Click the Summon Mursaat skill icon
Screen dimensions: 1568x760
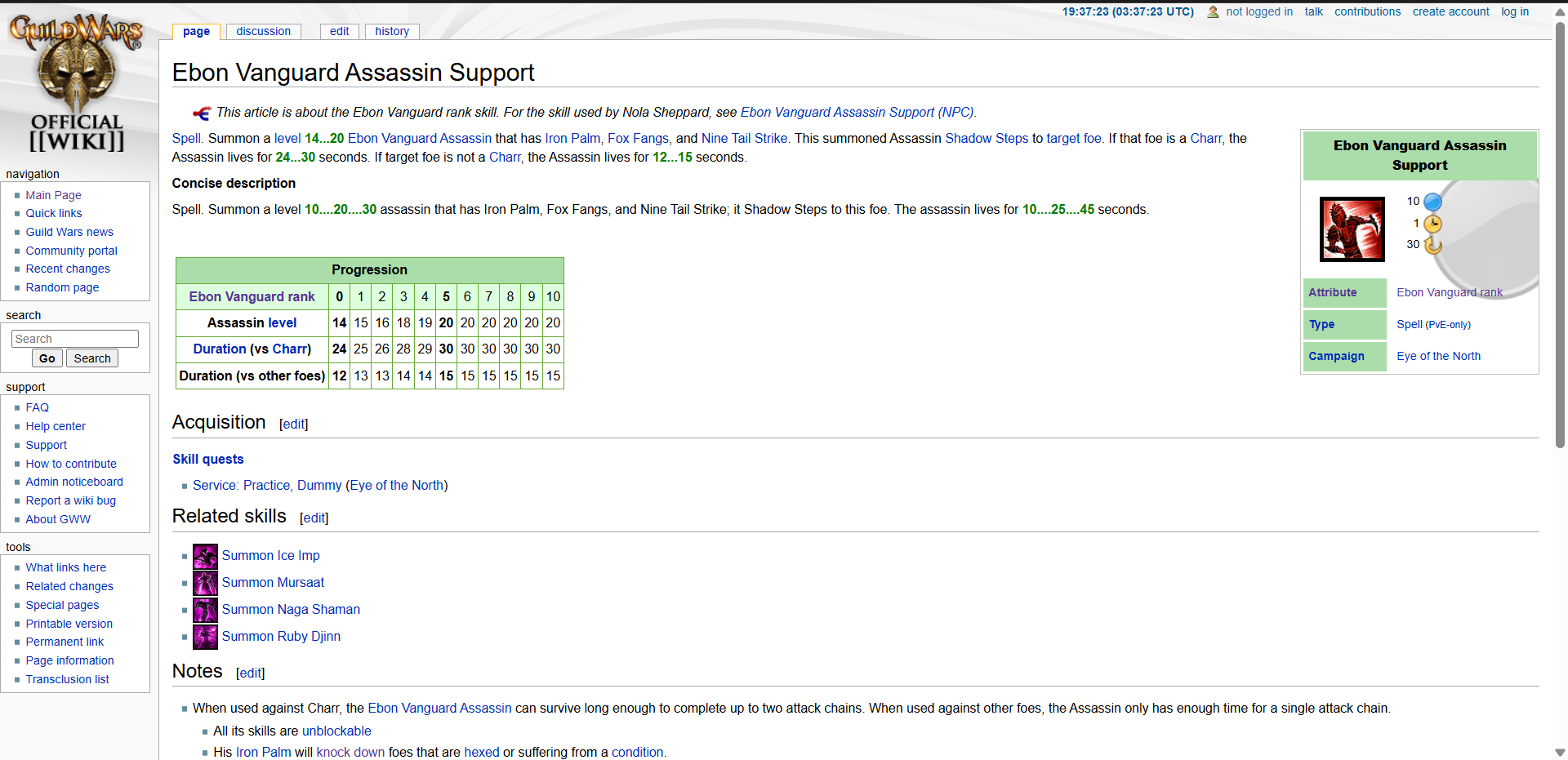pyautogui.click(x=205, y=583)
